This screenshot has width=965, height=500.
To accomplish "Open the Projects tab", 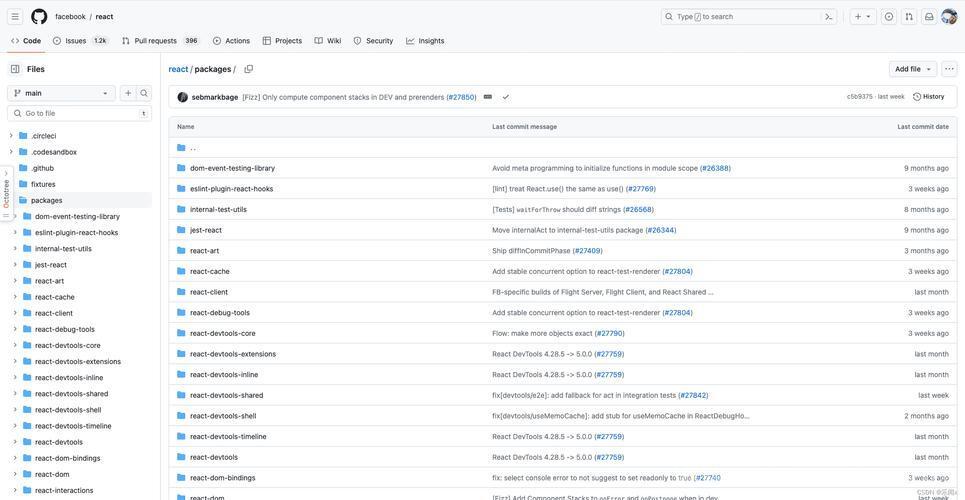I will [282, 41].
